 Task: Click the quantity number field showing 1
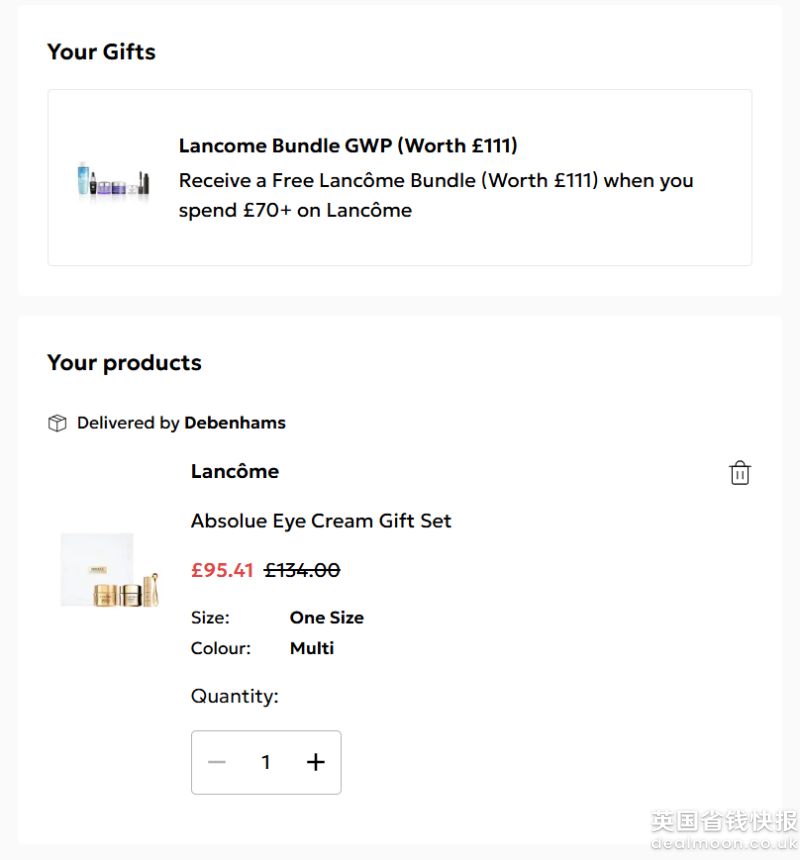266,763
